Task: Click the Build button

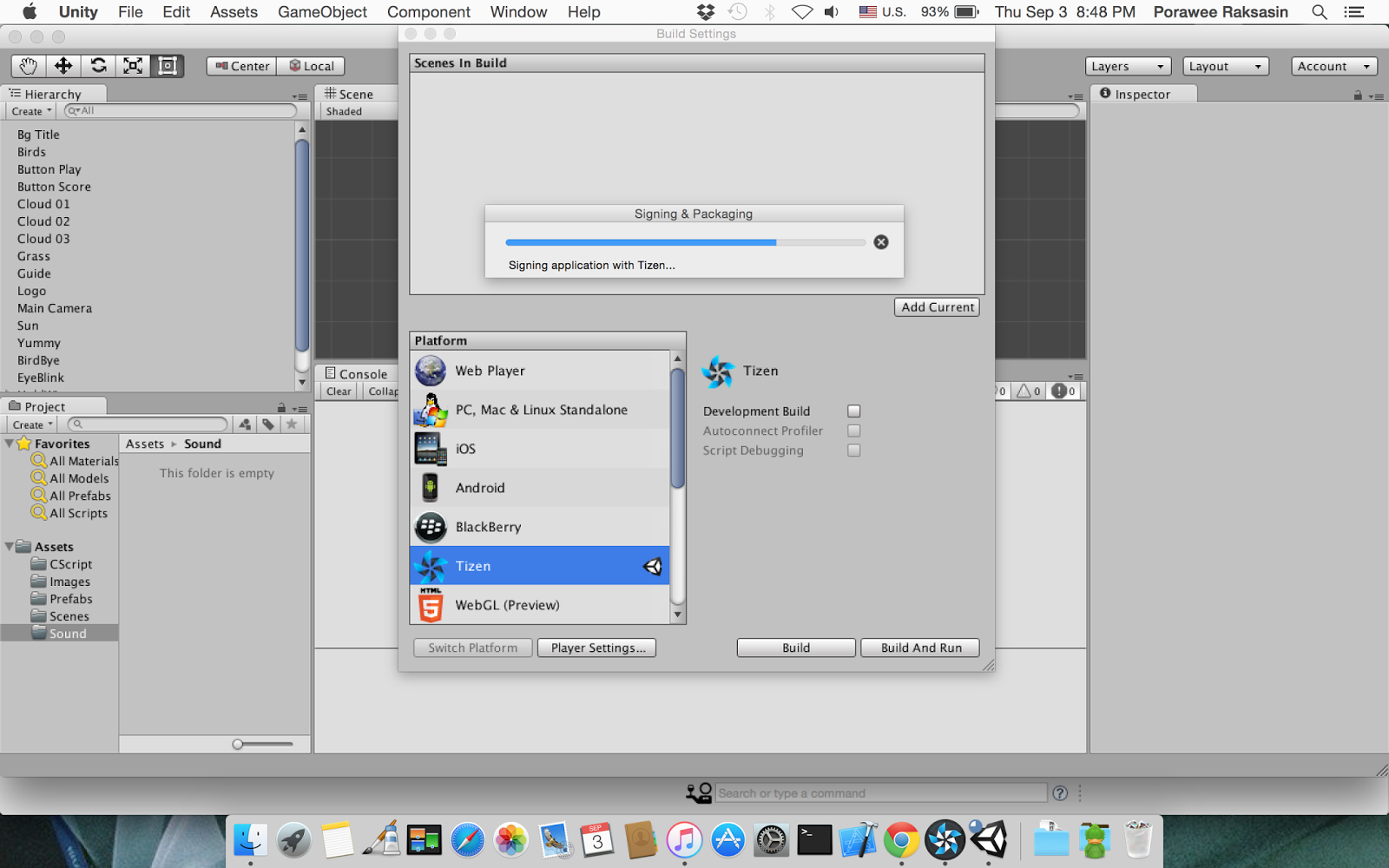Action: point(796,648)
